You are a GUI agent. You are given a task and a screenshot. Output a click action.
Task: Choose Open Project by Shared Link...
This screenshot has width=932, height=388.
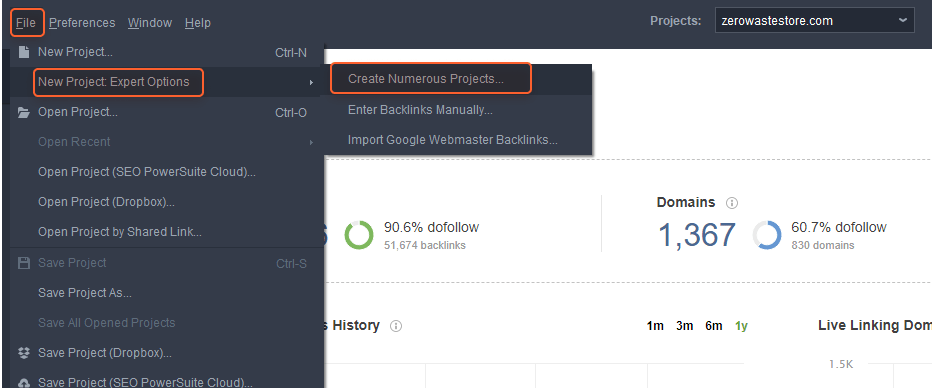point(167,232)
